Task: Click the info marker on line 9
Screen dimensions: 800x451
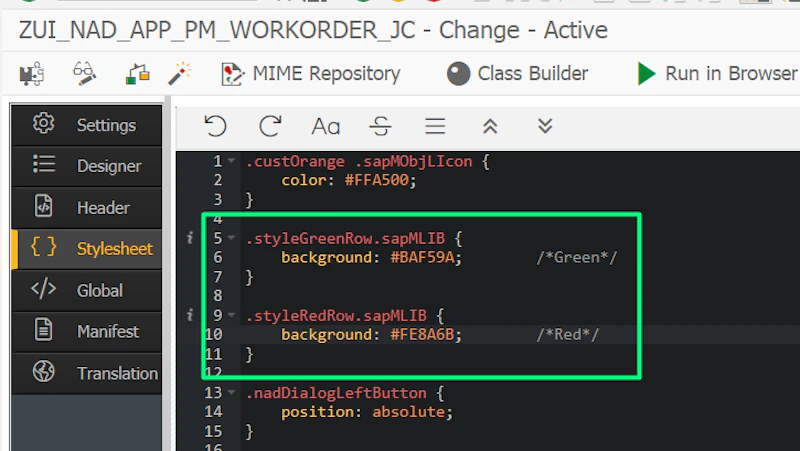Action: pos(190,315)
